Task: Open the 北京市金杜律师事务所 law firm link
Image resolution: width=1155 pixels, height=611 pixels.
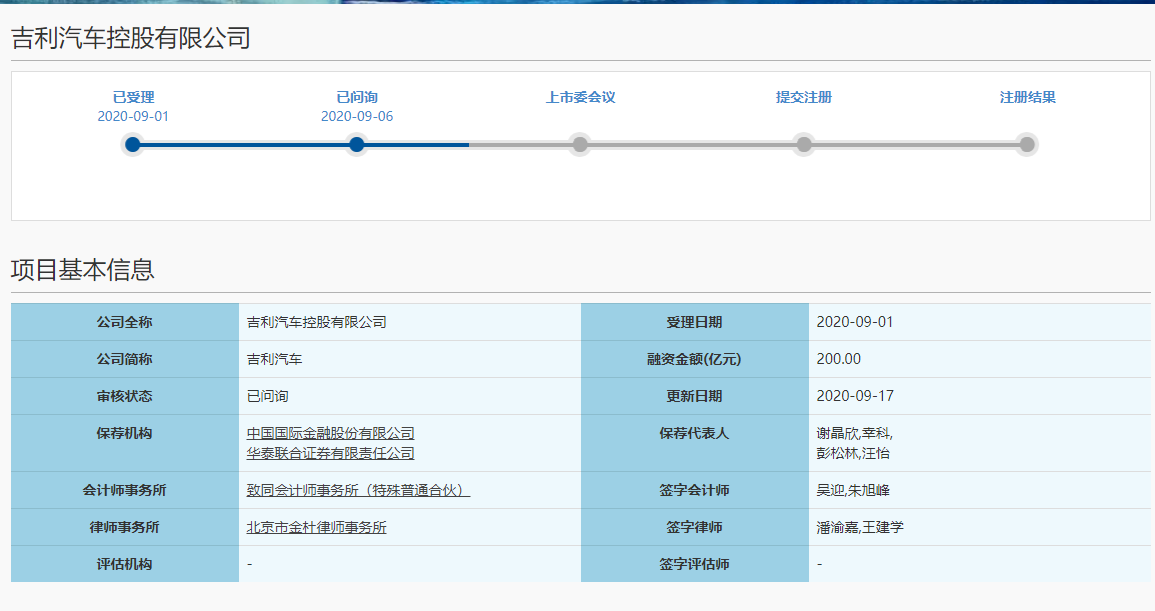Action: click(x=316, y=527)
